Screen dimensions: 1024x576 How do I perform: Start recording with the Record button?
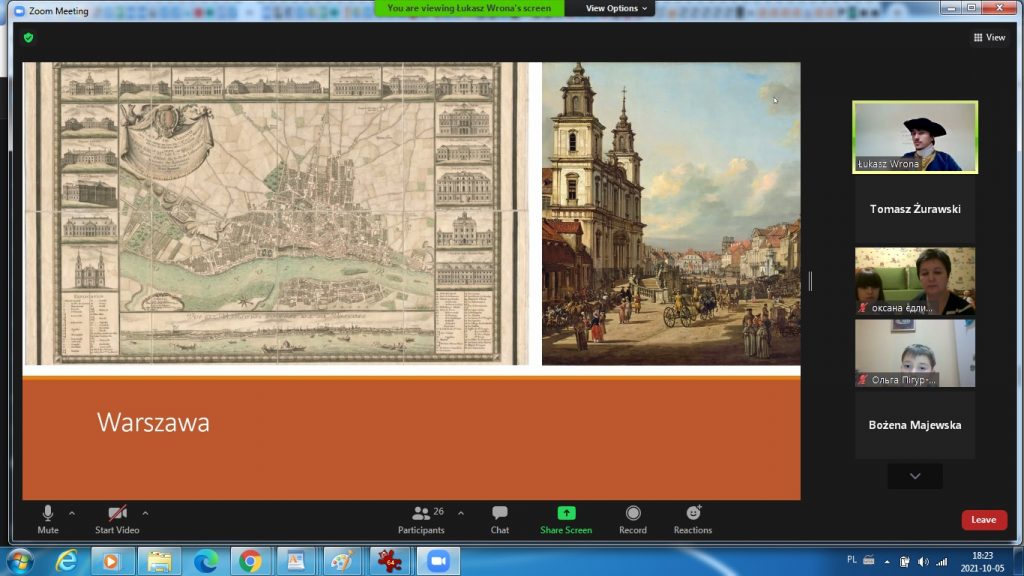tap(632, 519)
